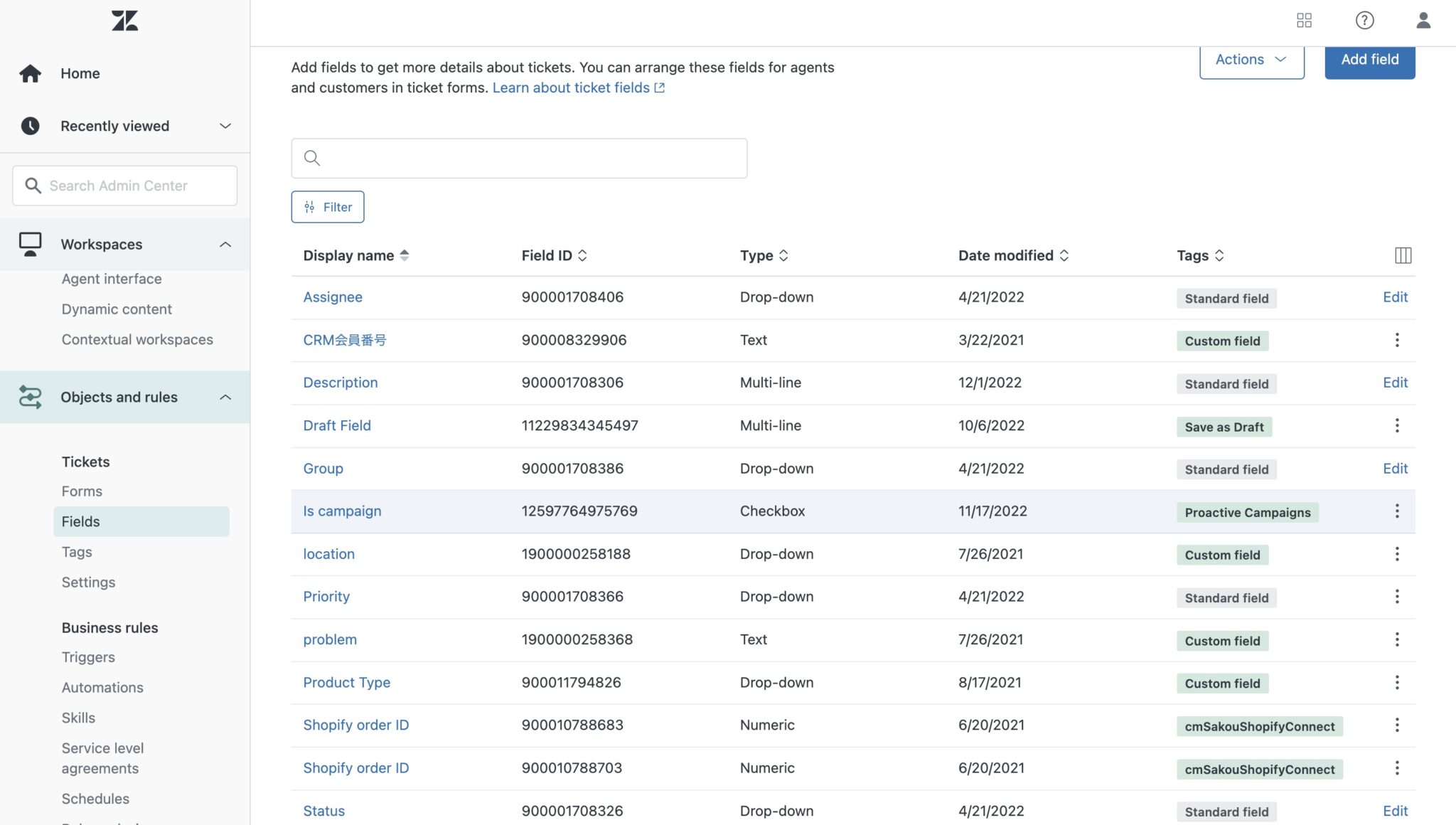Open the Actions dropdown

1251,60
